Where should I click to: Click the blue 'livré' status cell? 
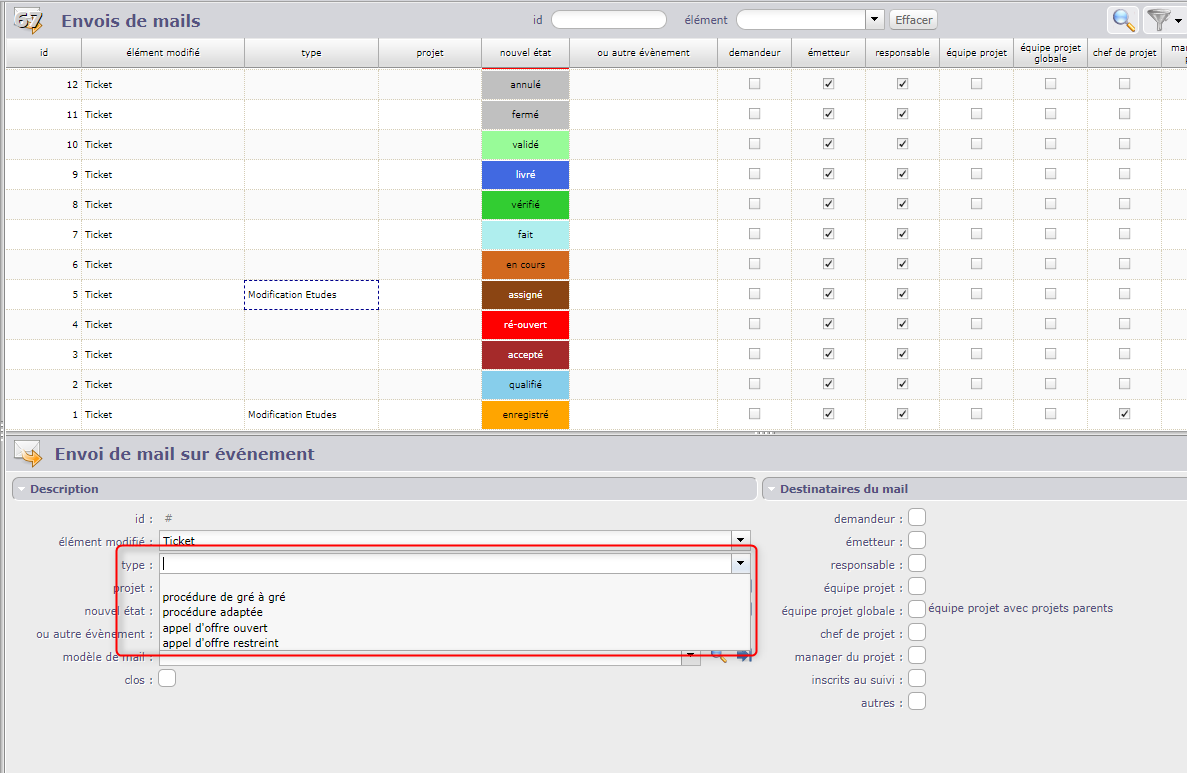(x=525, y=175)
